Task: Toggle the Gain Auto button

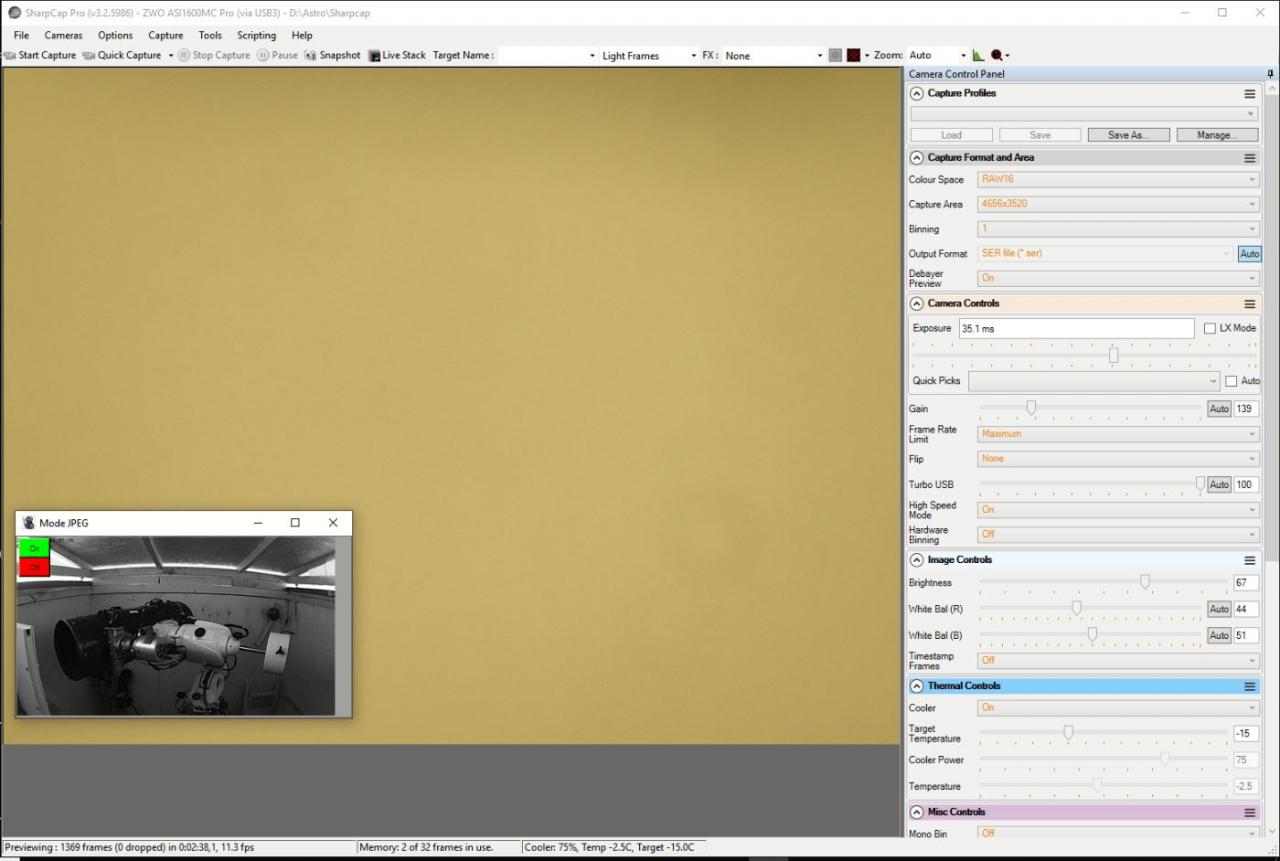Action: pos(1219,409)
